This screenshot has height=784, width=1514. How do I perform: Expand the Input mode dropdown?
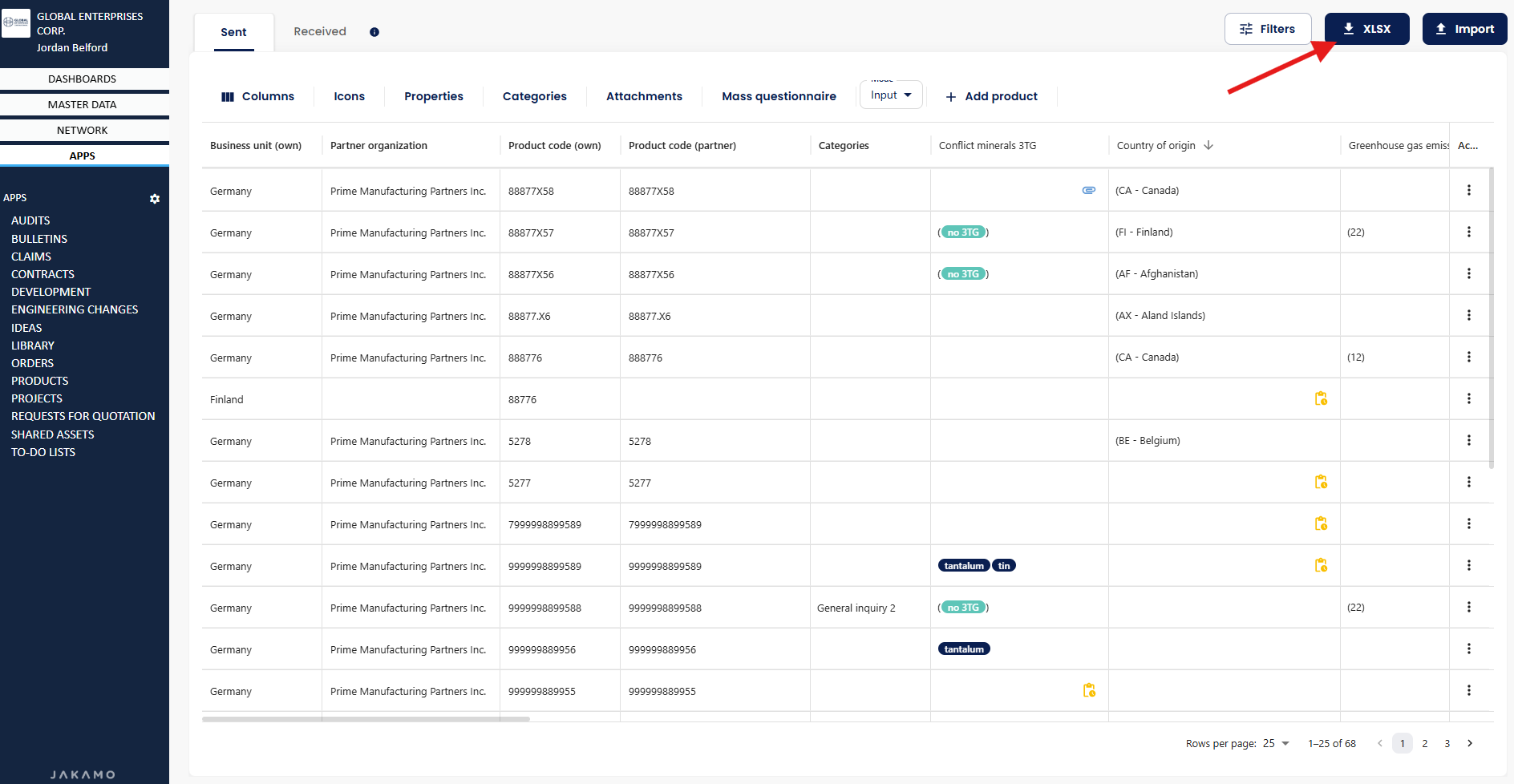pyautogui.click(x=891, y=95)
